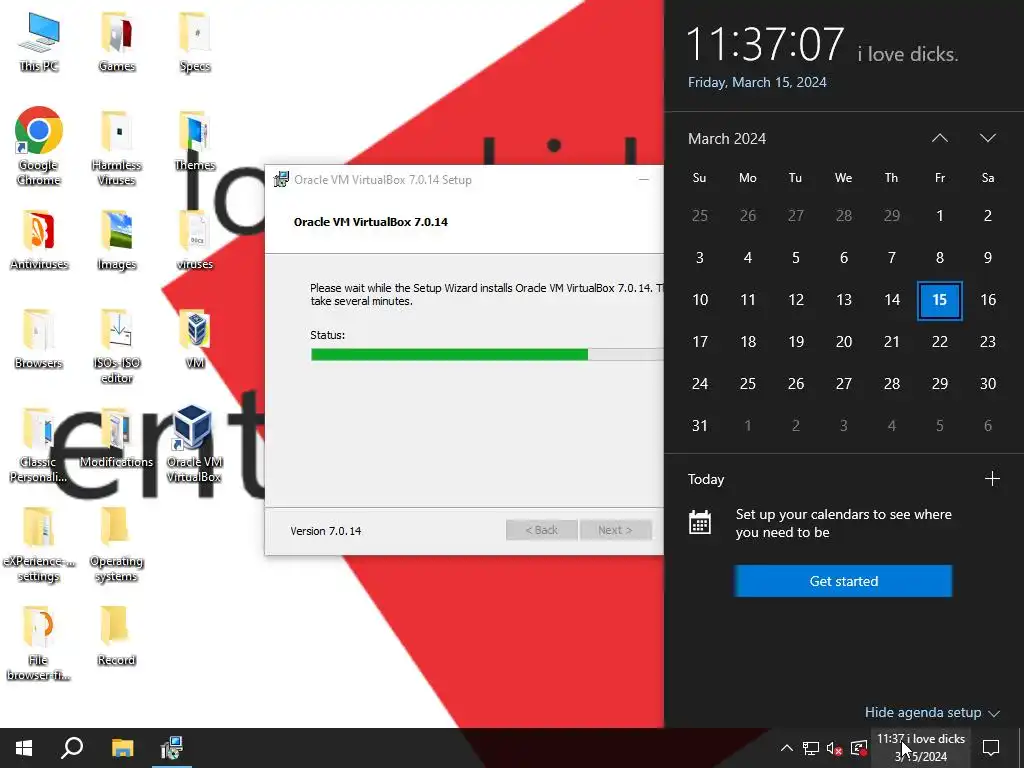Click the green installation progress bar
Viewport: 1024px width, 768px height.
[487, 355]
